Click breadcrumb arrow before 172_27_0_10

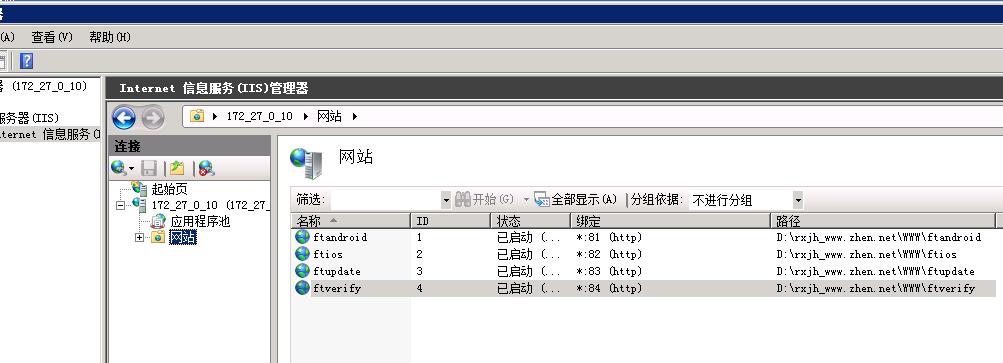coord(215,117)
